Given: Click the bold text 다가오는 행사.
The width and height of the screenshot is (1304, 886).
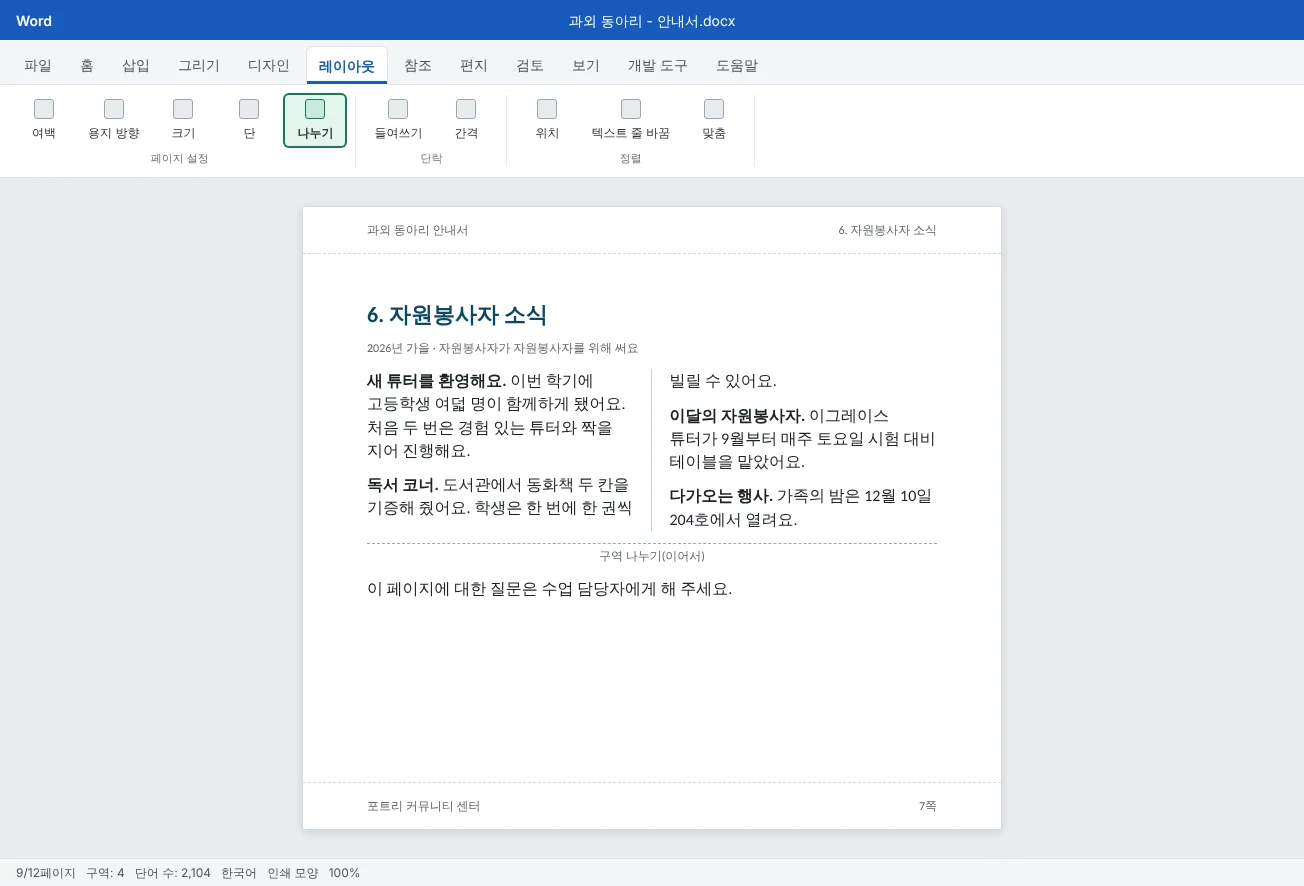Looking at the screenshot, I should click(721, 496).
